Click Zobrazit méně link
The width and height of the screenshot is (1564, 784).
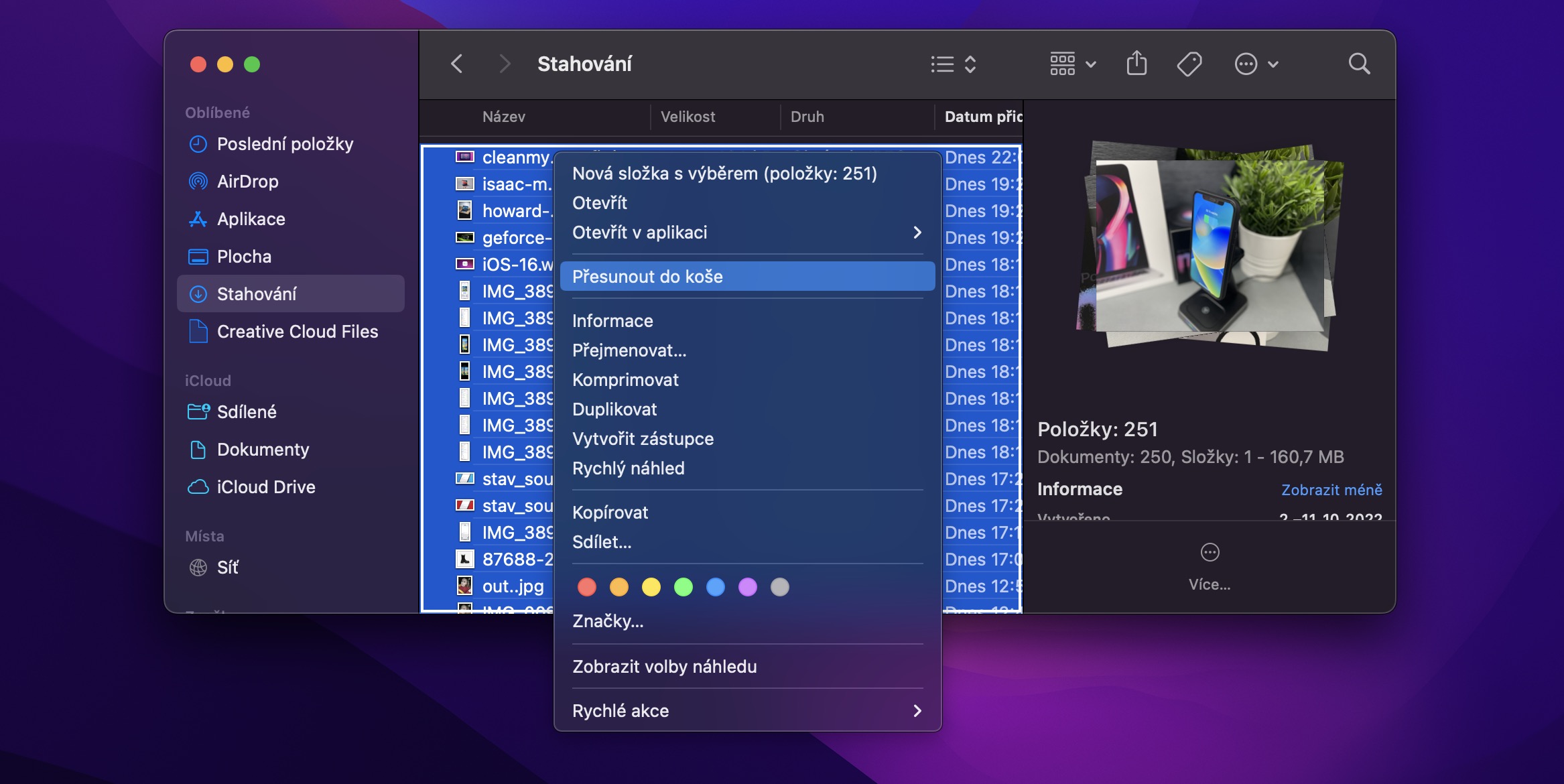1331,490
